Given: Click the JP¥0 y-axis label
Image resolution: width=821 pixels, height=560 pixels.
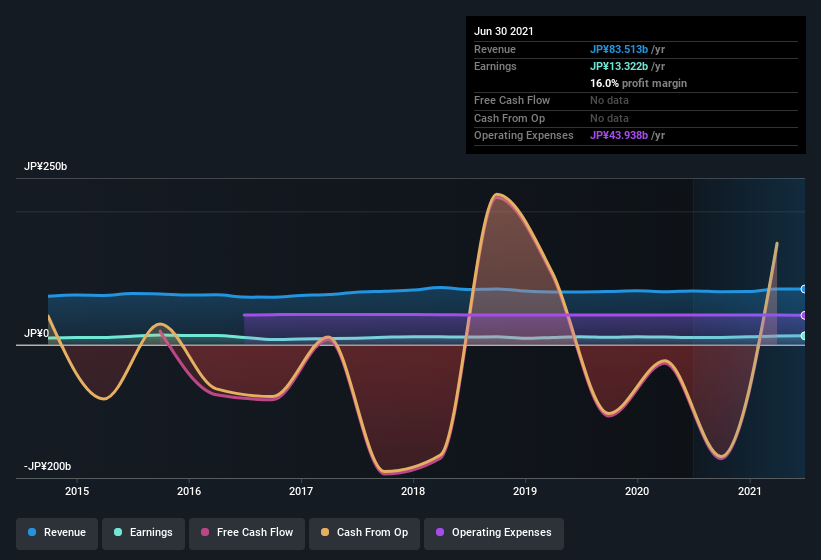Looking at the screenshot, I should [36, 333].
